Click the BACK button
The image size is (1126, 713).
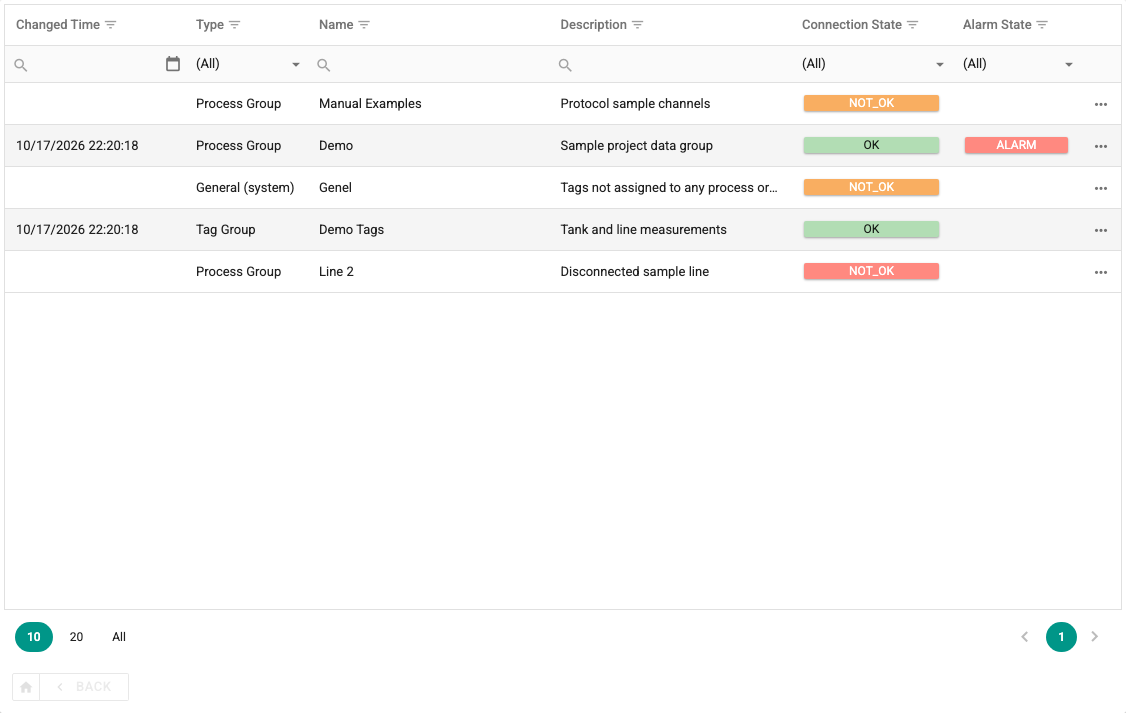84,687
